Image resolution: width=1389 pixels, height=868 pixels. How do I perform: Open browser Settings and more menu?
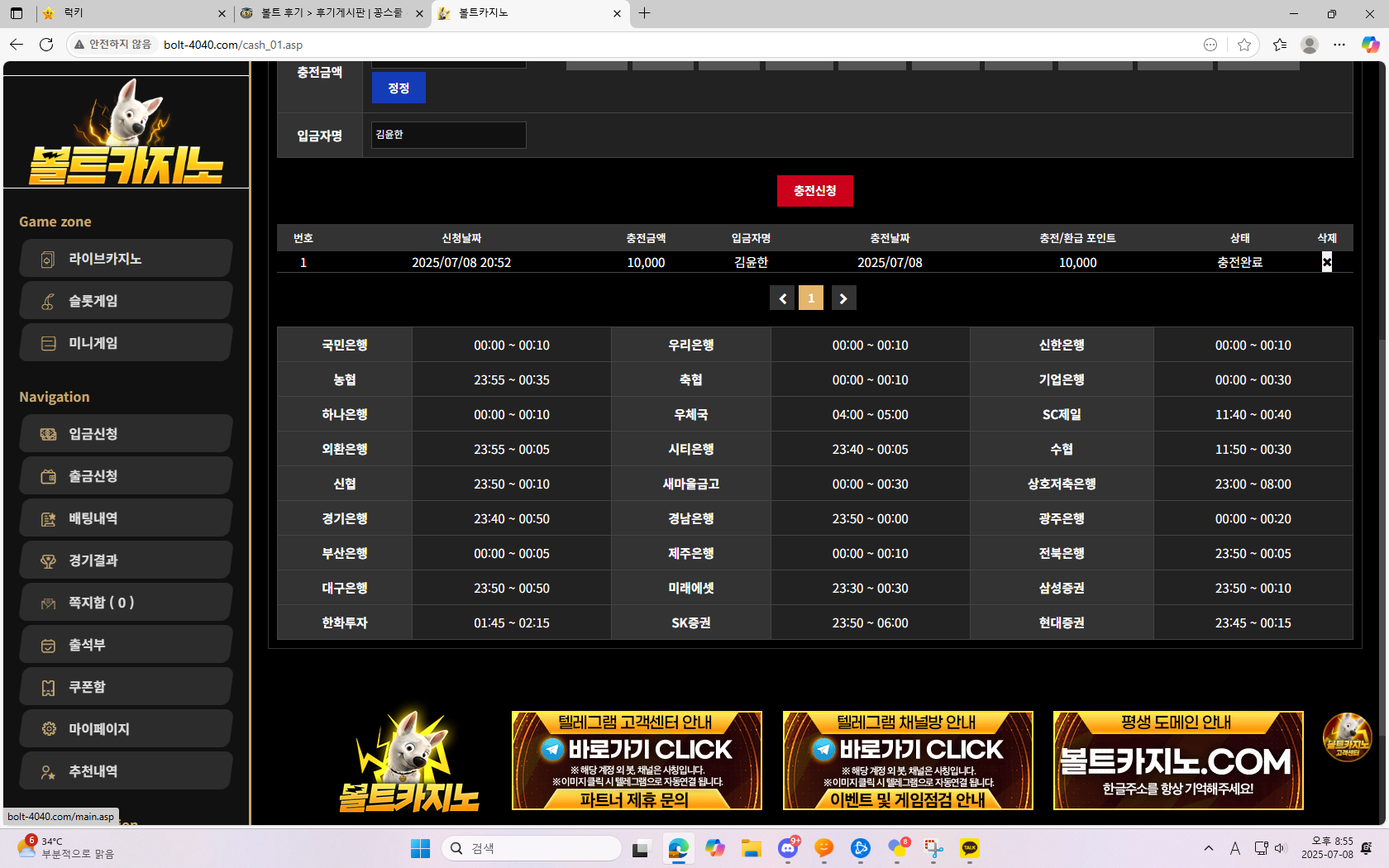coord(1339,45)
